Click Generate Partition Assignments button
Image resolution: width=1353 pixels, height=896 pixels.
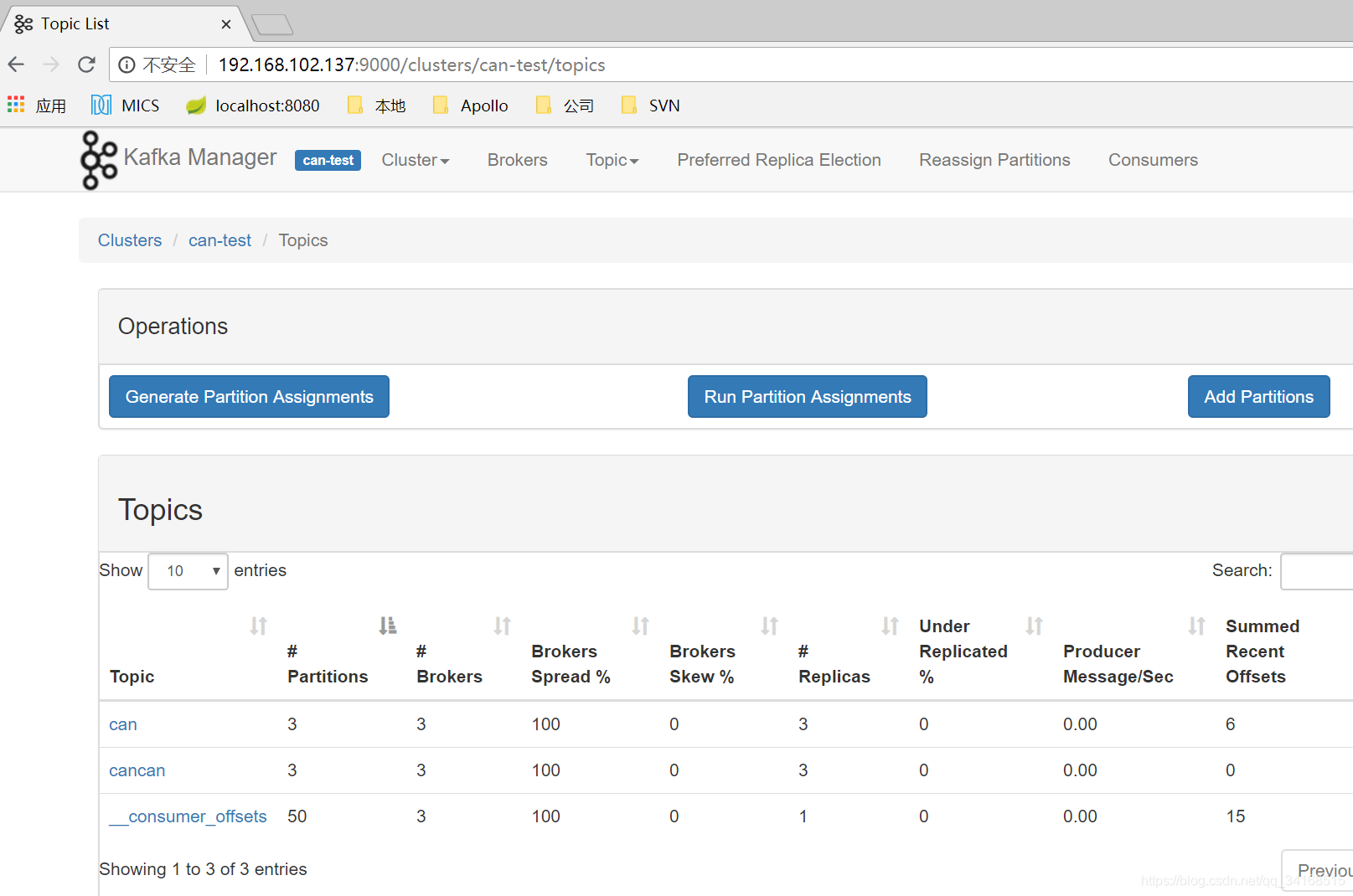click(x=249, y=397)
